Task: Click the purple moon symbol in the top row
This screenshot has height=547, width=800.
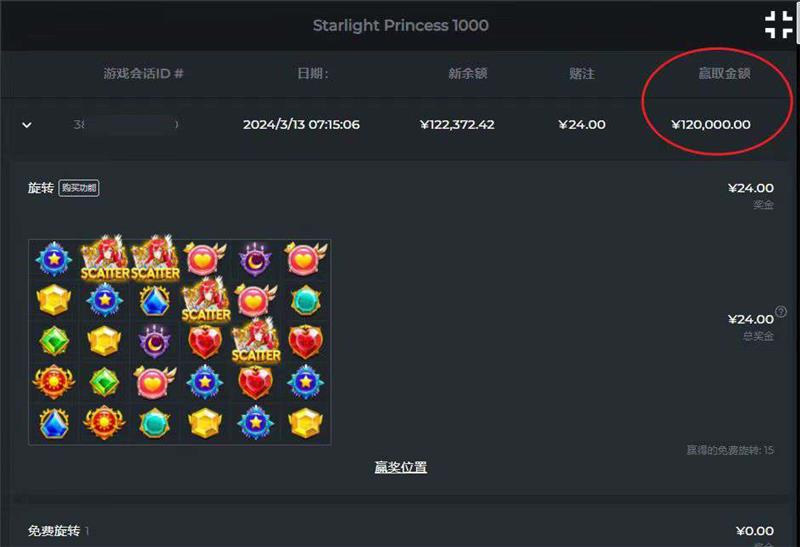Action: (255, 259)
